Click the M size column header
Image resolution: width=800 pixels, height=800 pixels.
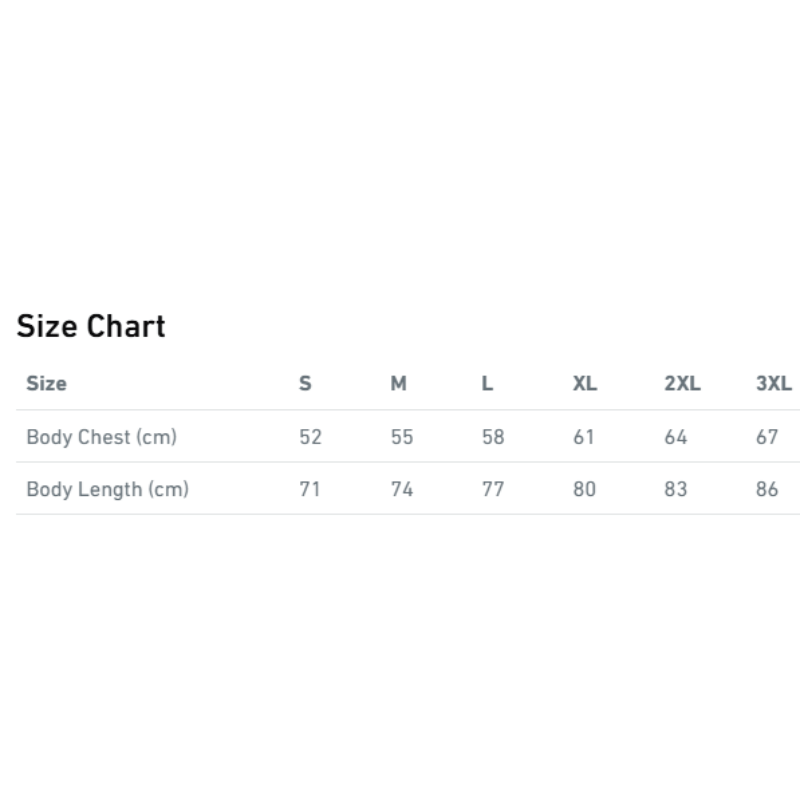pos(398,383)
